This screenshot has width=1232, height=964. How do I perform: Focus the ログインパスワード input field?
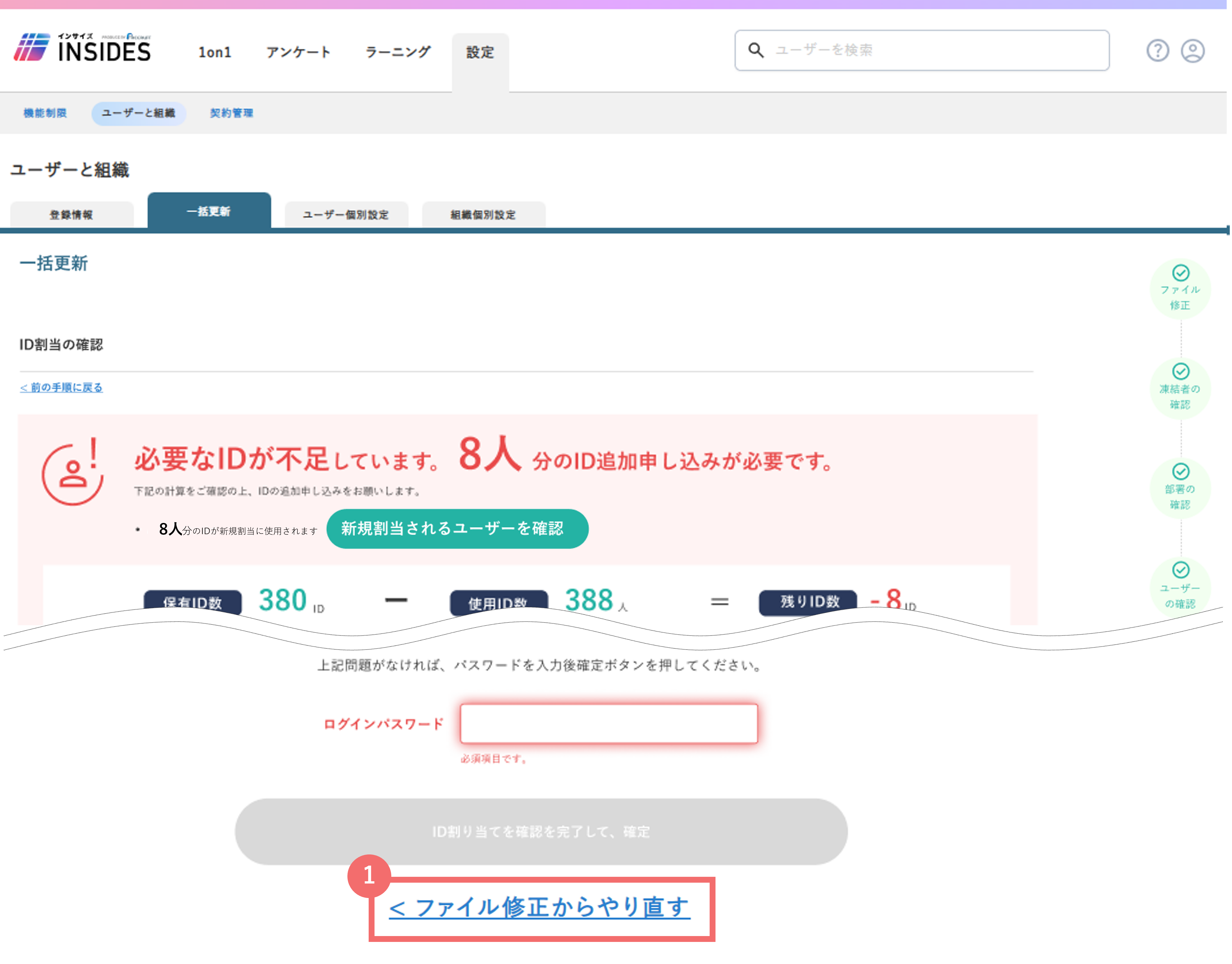click(x=608, y=724)
